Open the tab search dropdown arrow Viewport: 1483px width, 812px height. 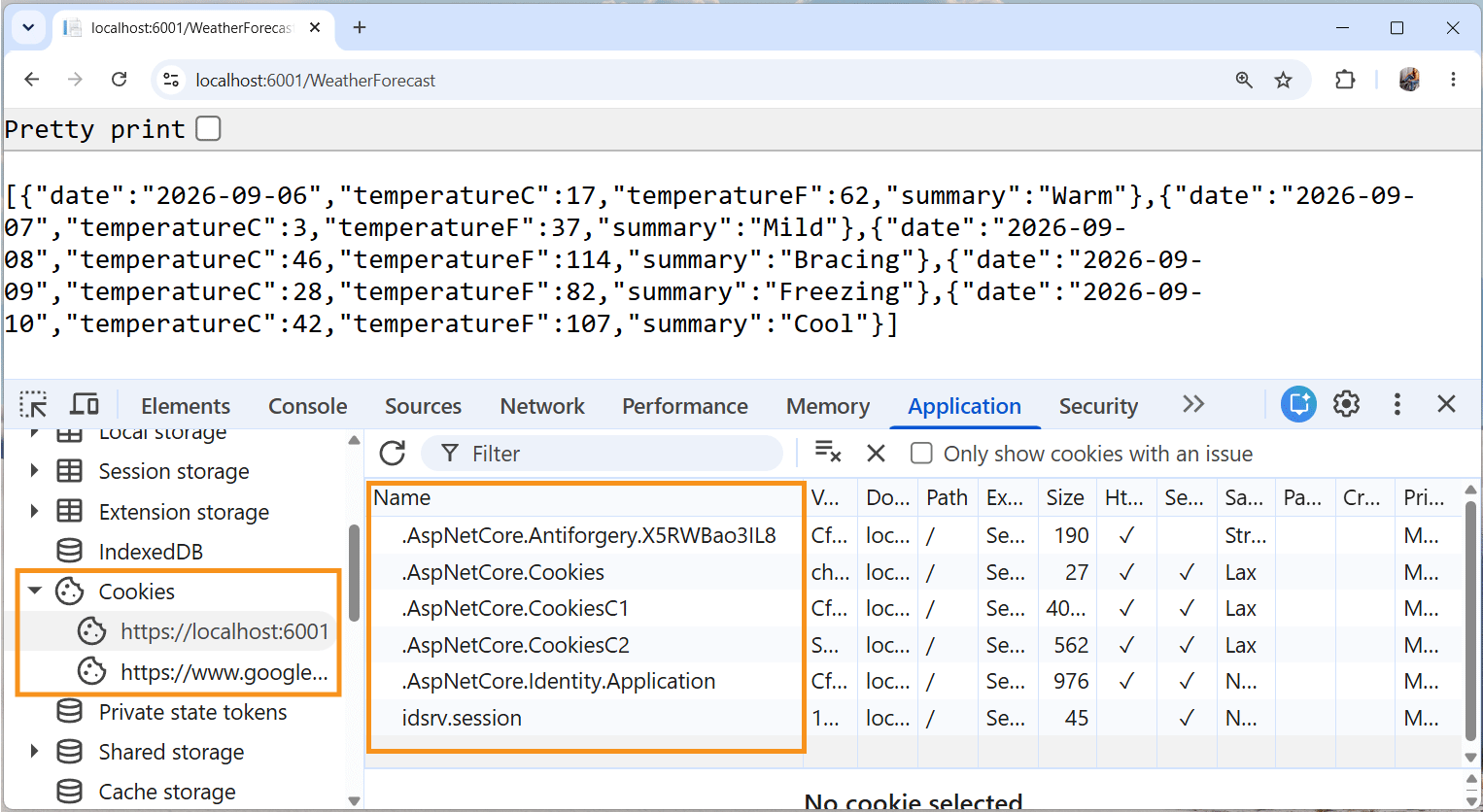[x=28, y=27]
